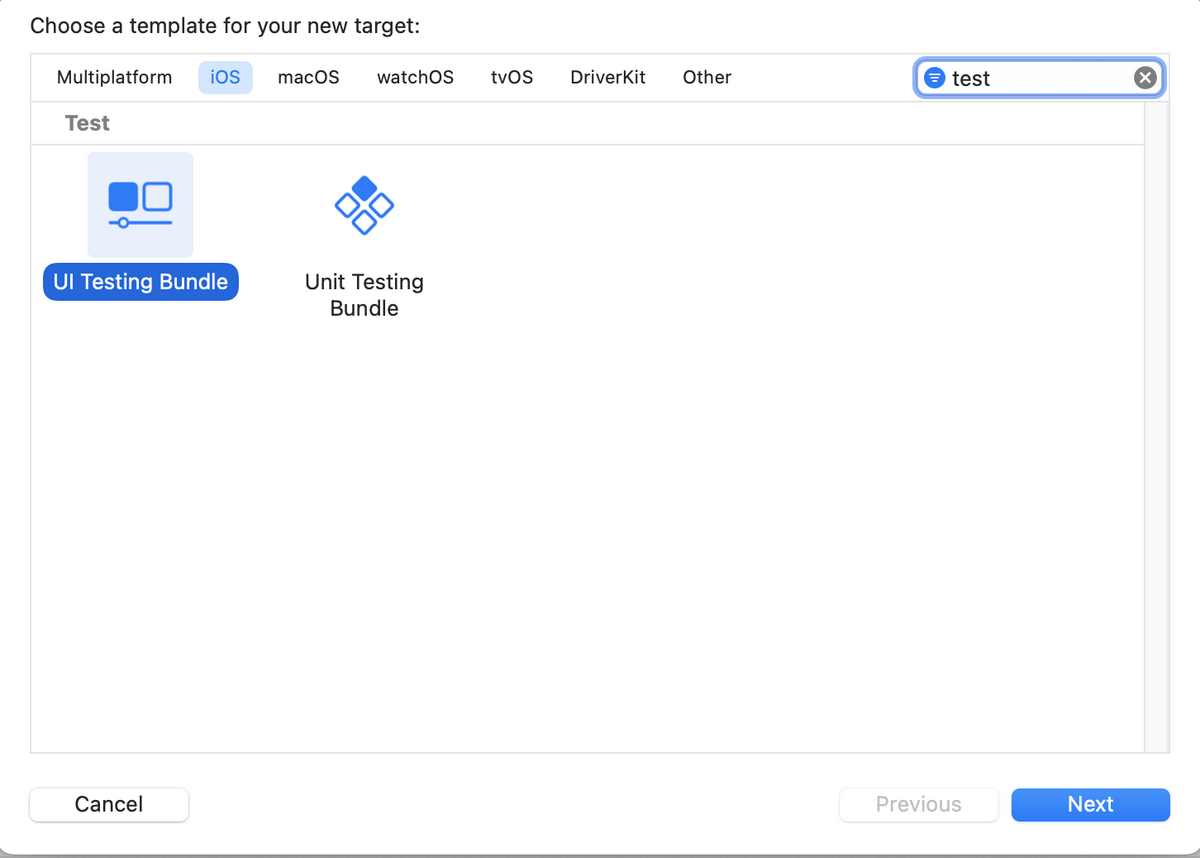This screenshot has width=1200, height=858.
Task: Switch to the DriverKit tab
Action: [x=608, y=77]
